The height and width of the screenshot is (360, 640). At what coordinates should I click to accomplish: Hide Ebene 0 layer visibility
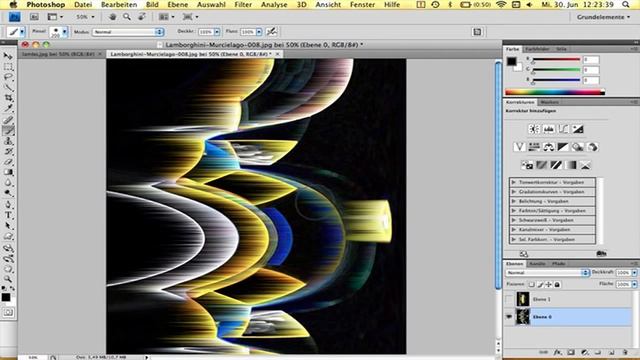(x=509, y=317)
